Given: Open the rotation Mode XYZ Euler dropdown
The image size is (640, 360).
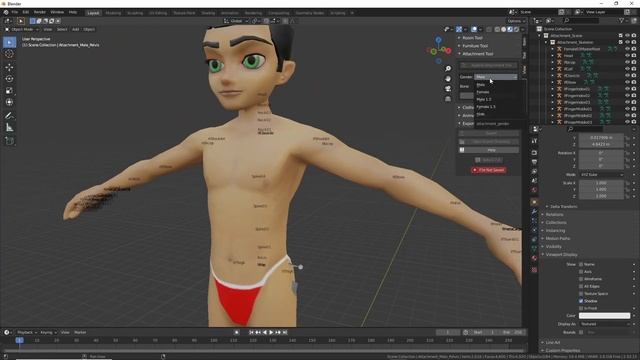Looking at the screenshot, I should coord(601,175).
